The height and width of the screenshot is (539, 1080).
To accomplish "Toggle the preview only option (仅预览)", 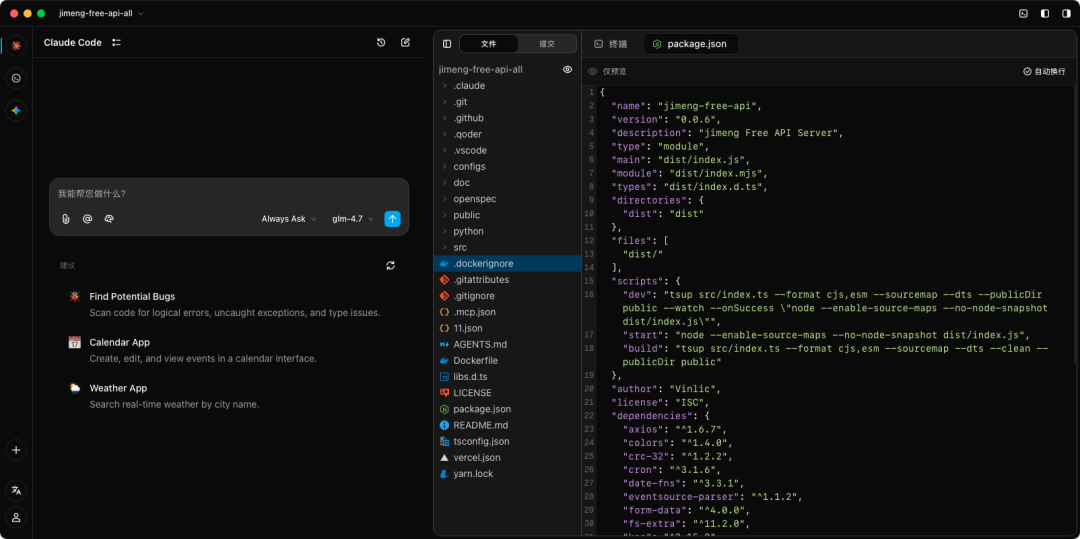I will tap(608, 72).
